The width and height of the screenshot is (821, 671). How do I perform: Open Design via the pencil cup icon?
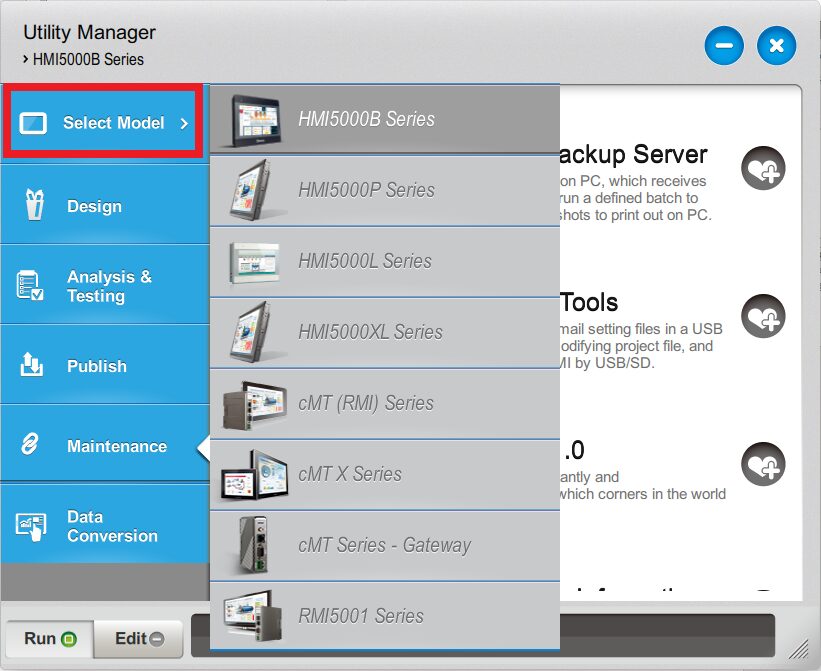tap(35, 205)
